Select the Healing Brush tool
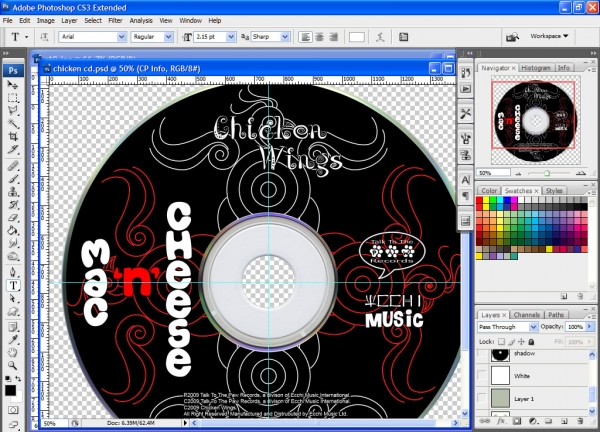This screenshot has width=600, height=432. pyautogui.click(x=13, y=165)
